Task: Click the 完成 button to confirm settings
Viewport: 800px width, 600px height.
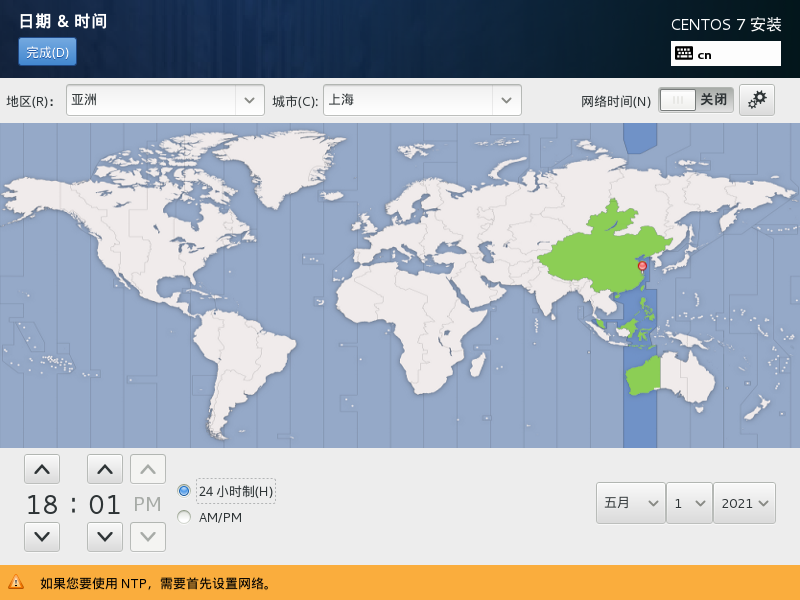Action: (x=46, y=51)
